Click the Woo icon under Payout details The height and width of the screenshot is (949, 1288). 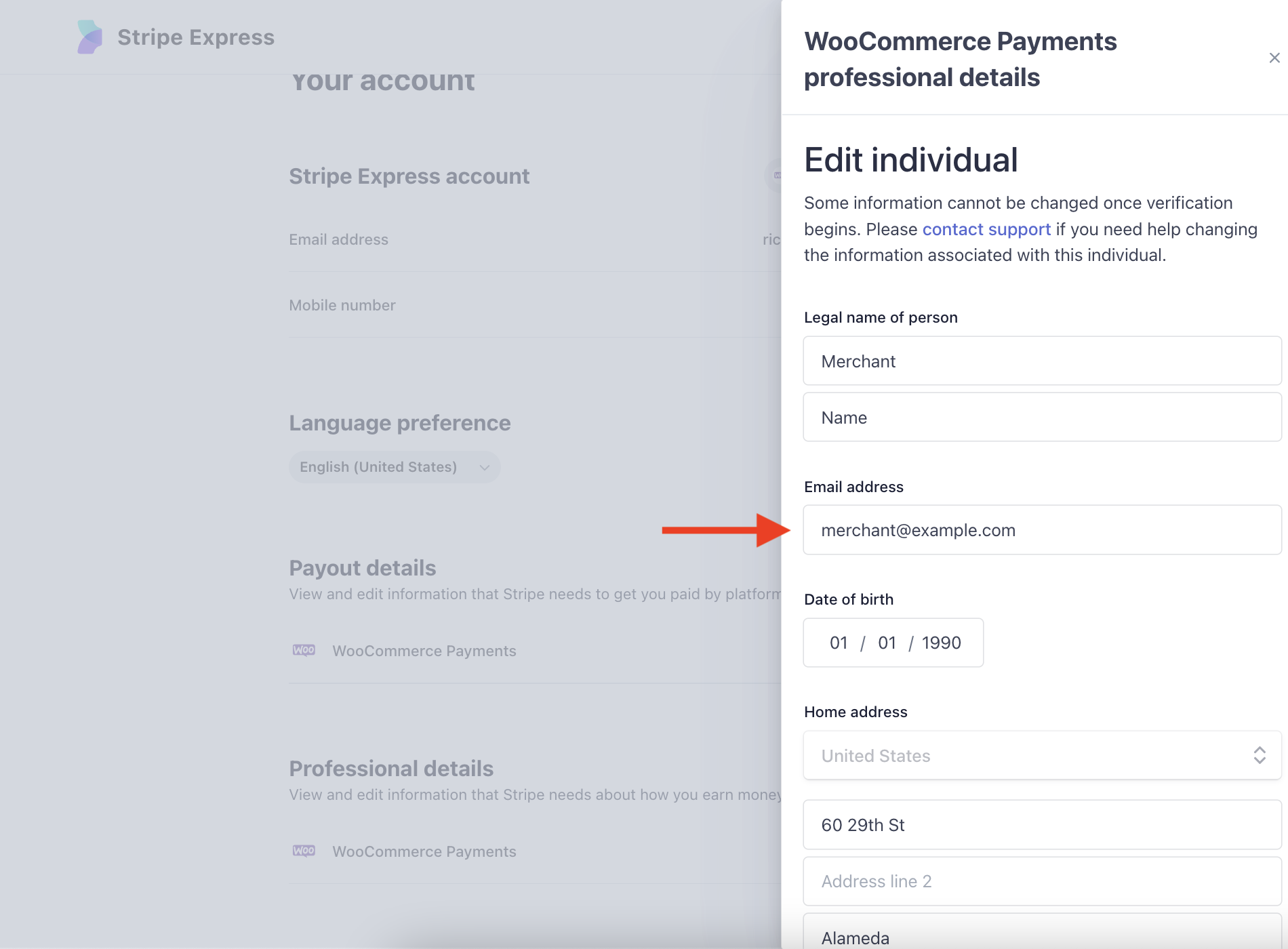tap(304, 650)
